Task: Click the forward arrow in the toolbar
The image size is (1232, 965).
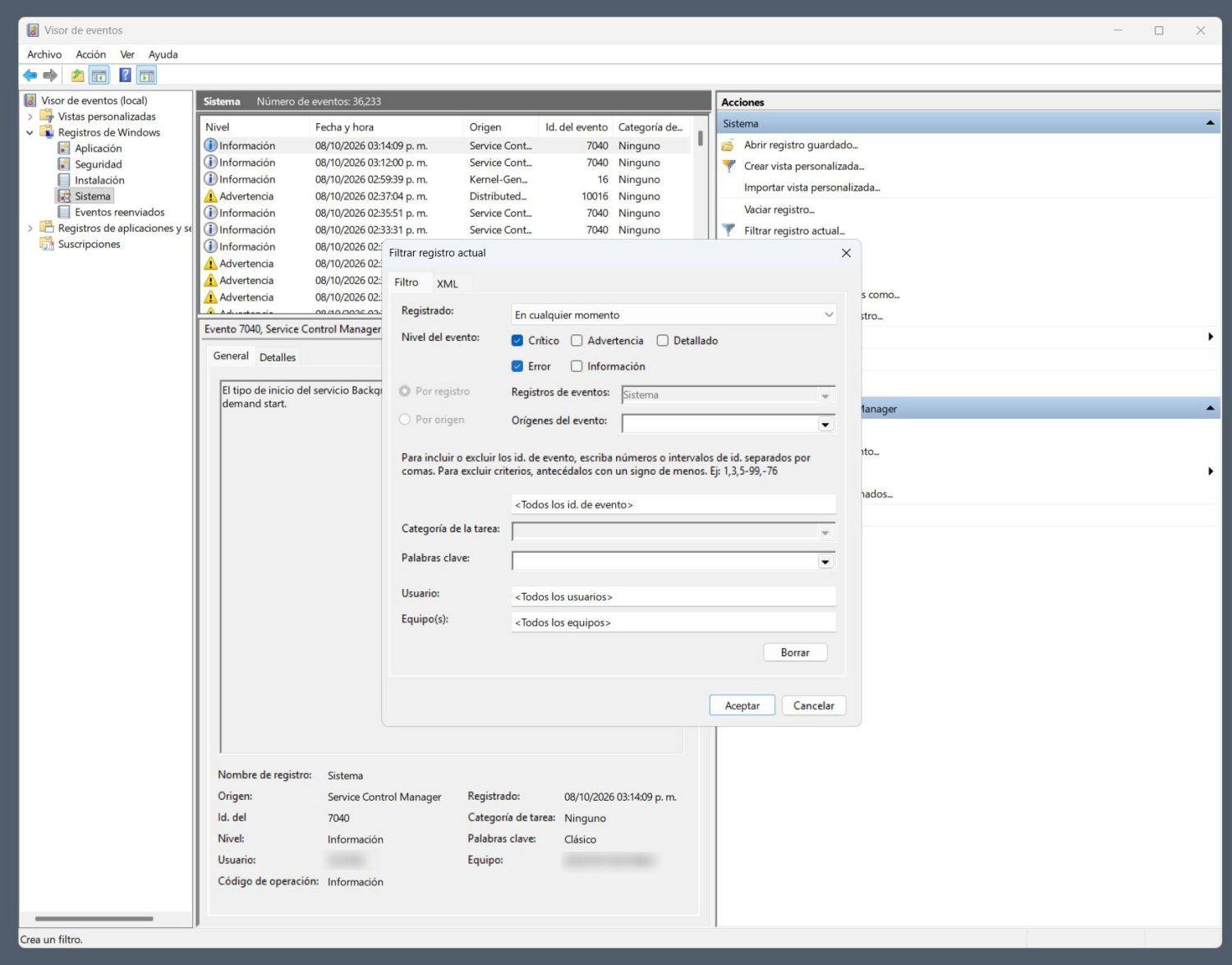Action: point(50,76)
